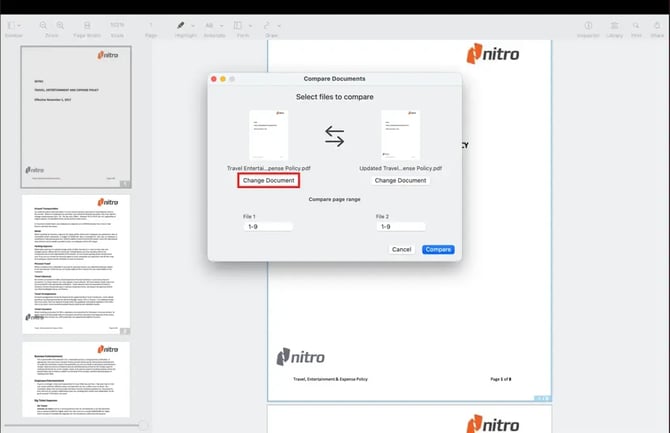The image size is (670, 433).
Task: Close the Compare Documents dialog with red button
Action: (x=214, y=79)
